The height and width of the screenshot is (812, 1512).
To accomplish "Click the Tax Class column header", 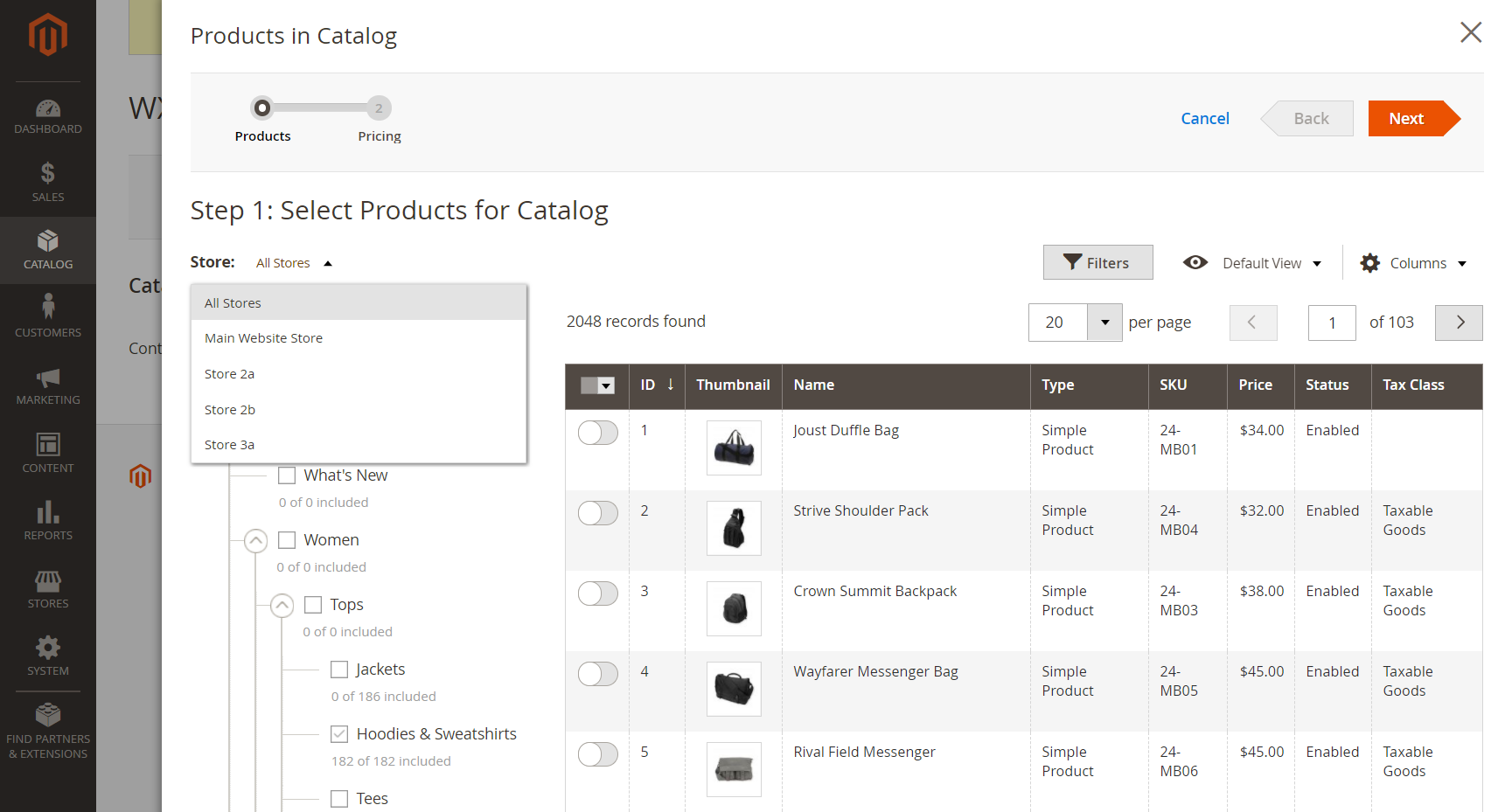I will (x=1426, y=385).
